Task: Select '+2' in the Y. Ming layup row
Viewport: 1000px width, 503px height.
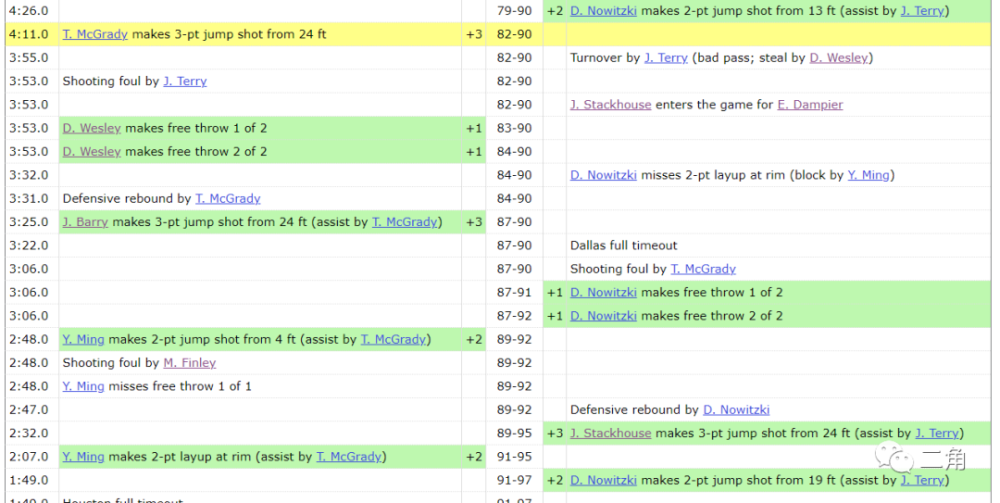Action: [474, 457]
